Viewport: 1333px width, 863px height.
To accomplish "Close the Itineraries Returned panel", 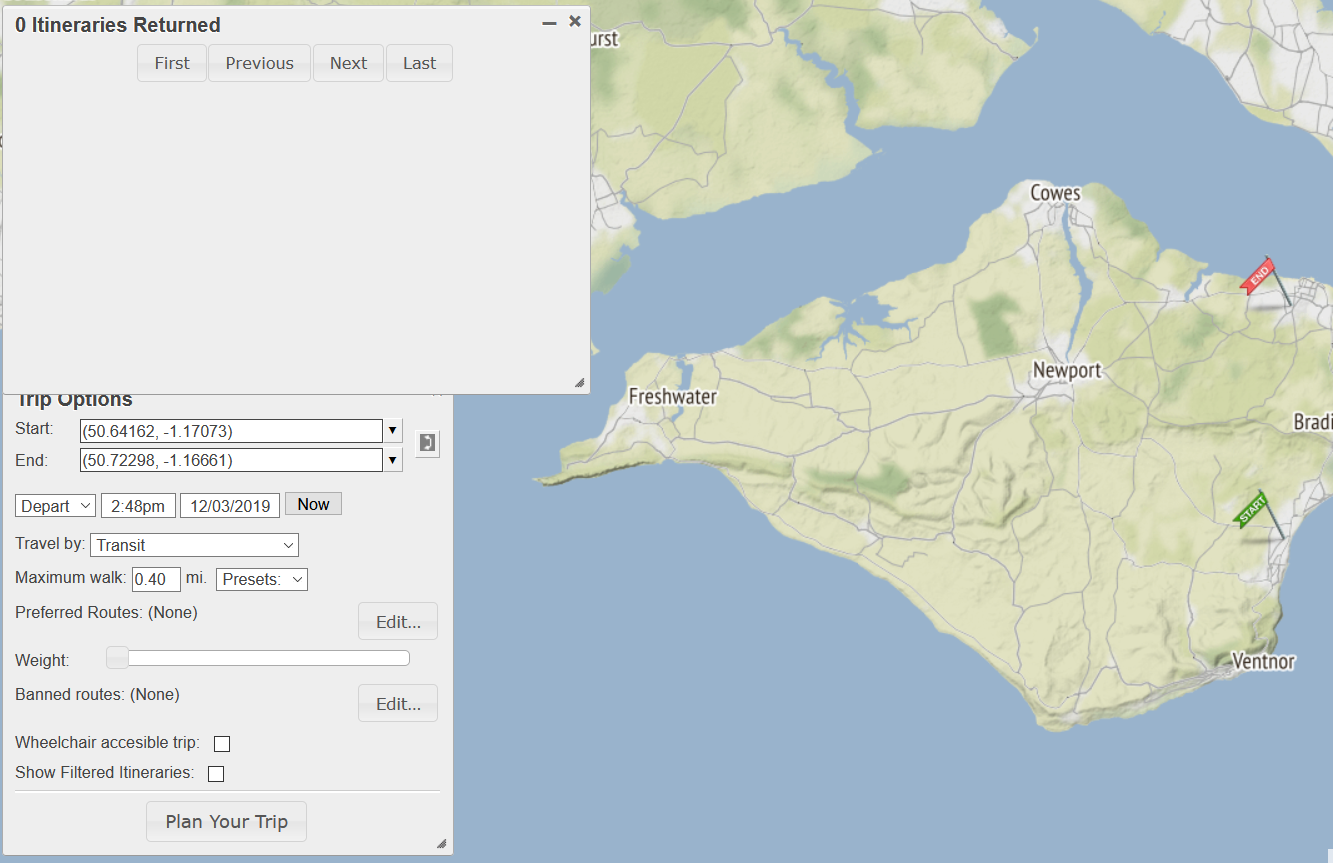I will 575,21.
